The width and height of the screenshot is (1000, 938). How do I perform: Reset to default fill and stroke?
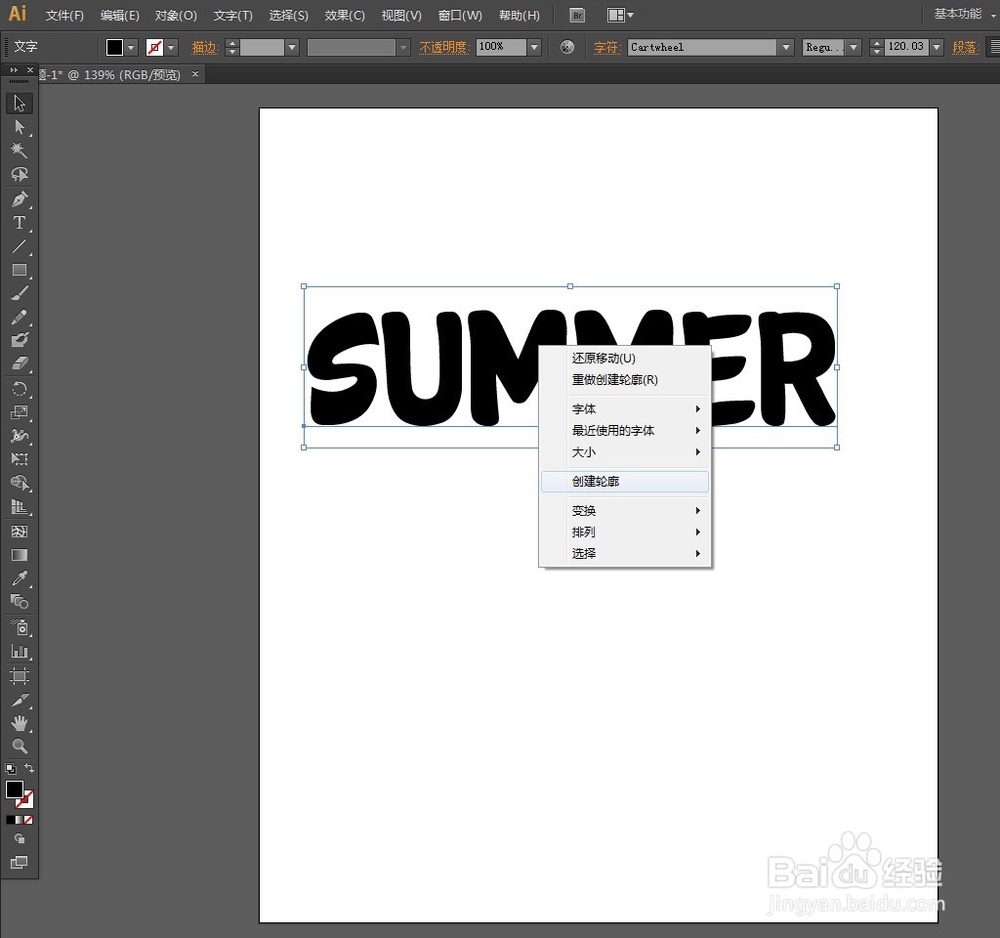[10, 769]
